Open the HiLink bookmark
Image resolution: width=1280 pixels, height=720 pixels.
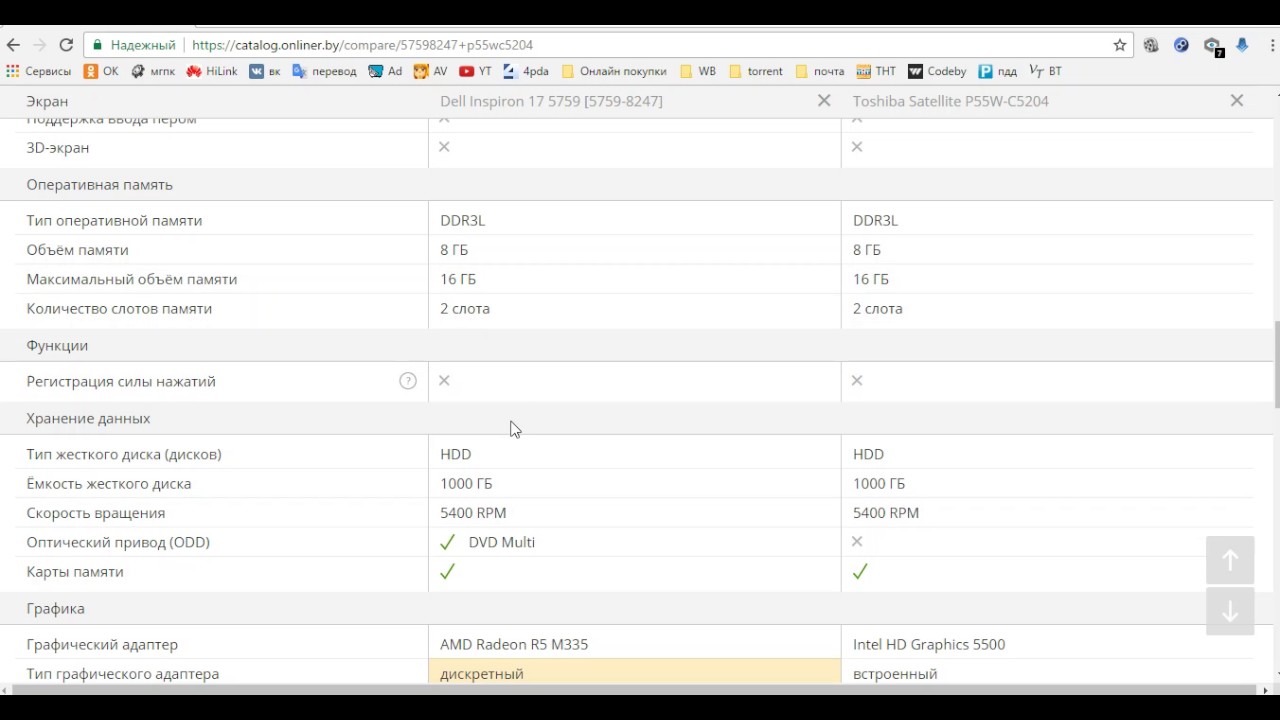pyautogui.click(x=212, y=71)
